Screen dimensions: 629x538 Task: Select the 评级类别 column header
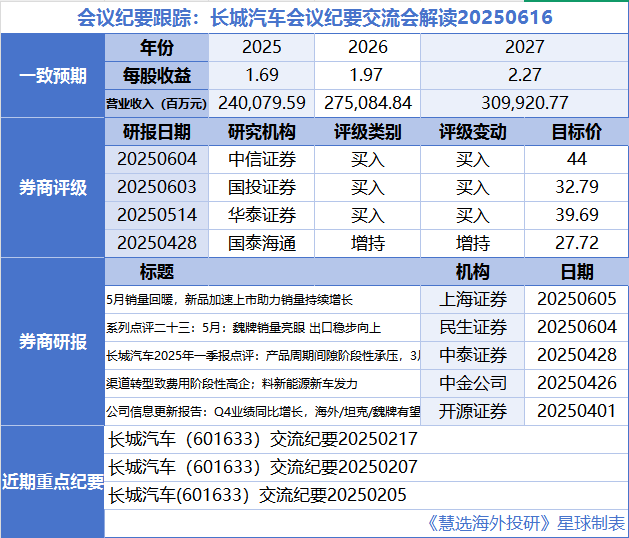pyautogui.click(x=367, y=132)
